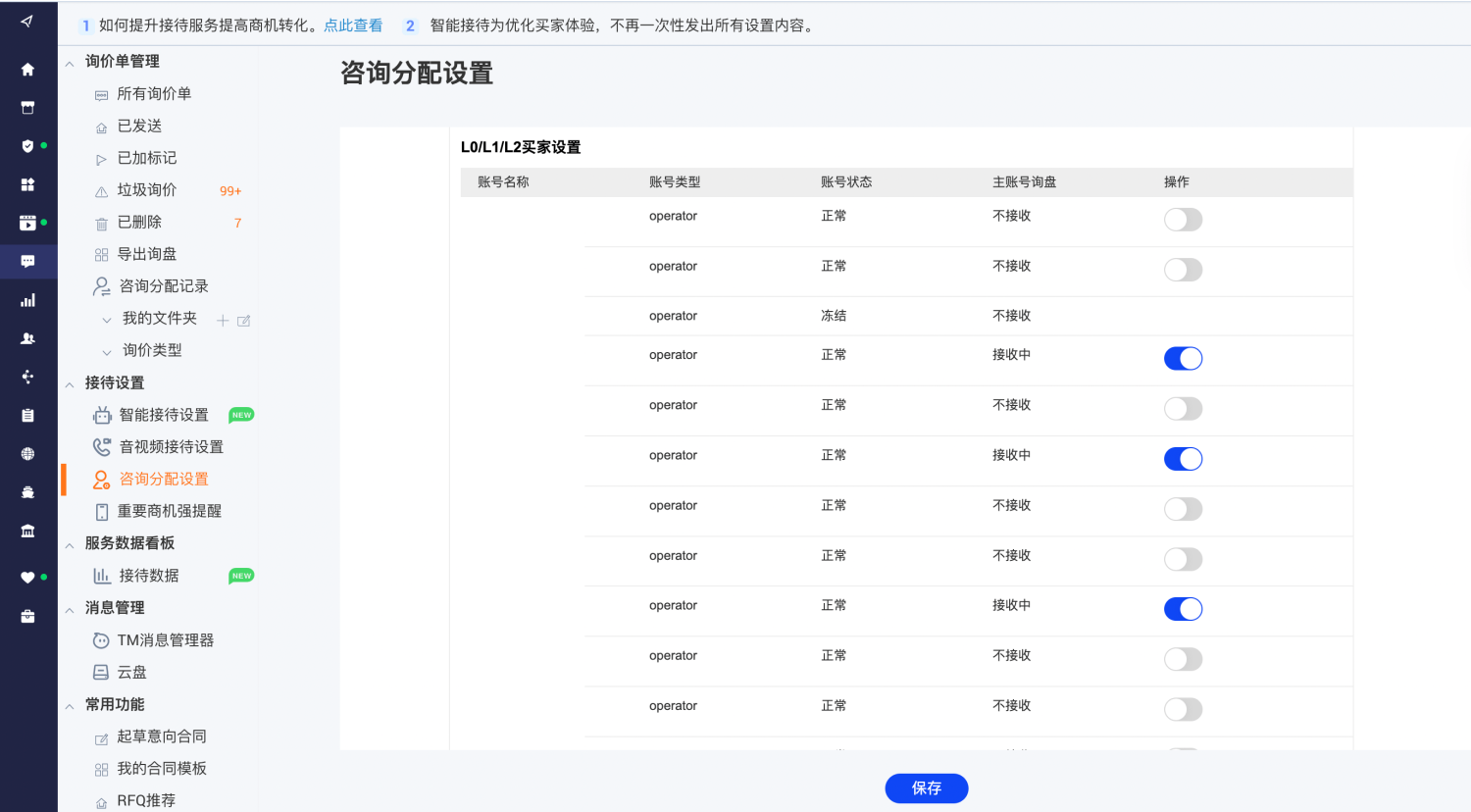Open 智能接待设置 page
The image size is (1471, 812).
(x=164, y=416)
